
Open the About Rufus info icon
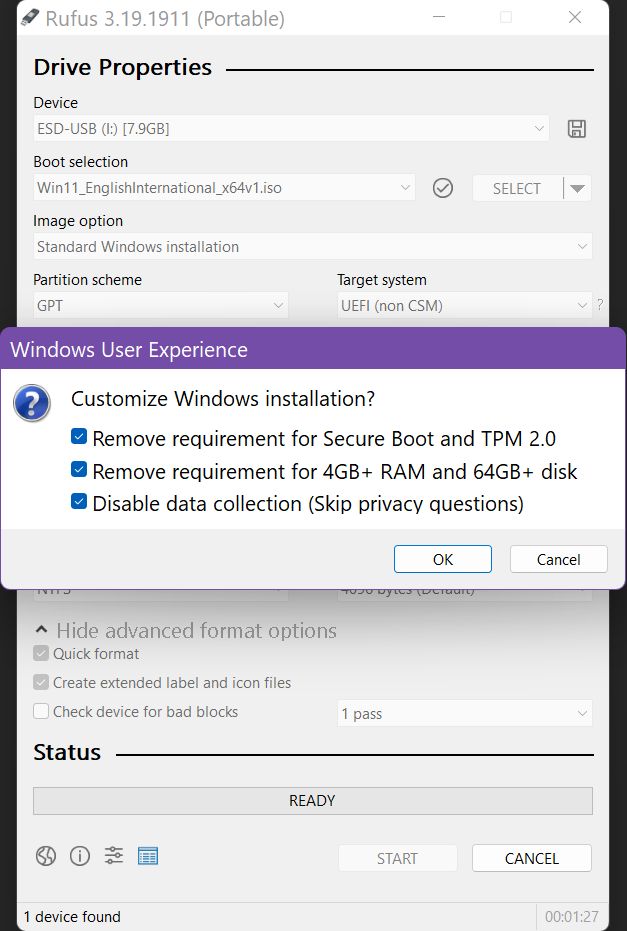pos(79,856)
